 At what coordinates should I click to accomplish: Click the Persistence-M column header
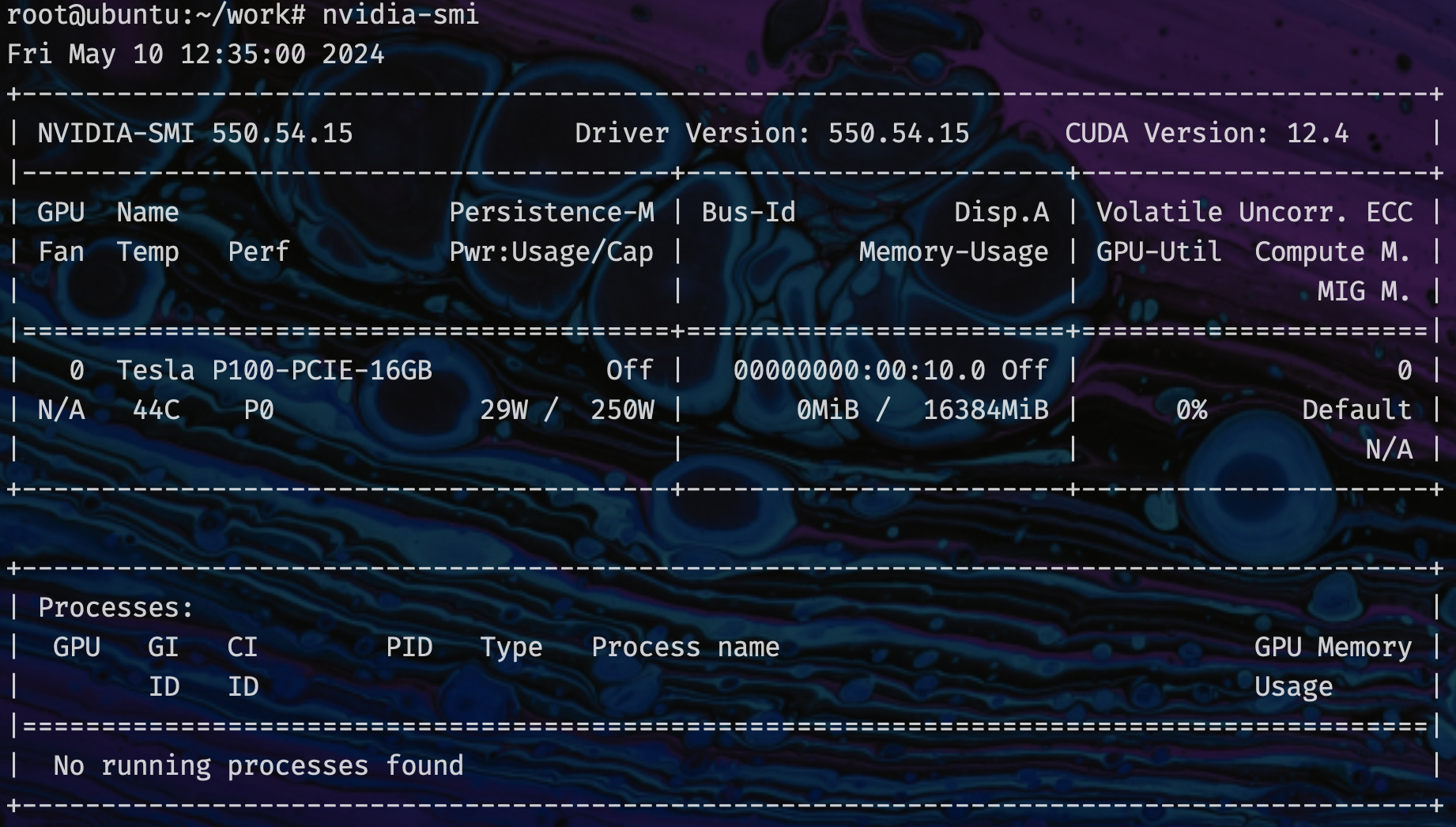point(551,212)
